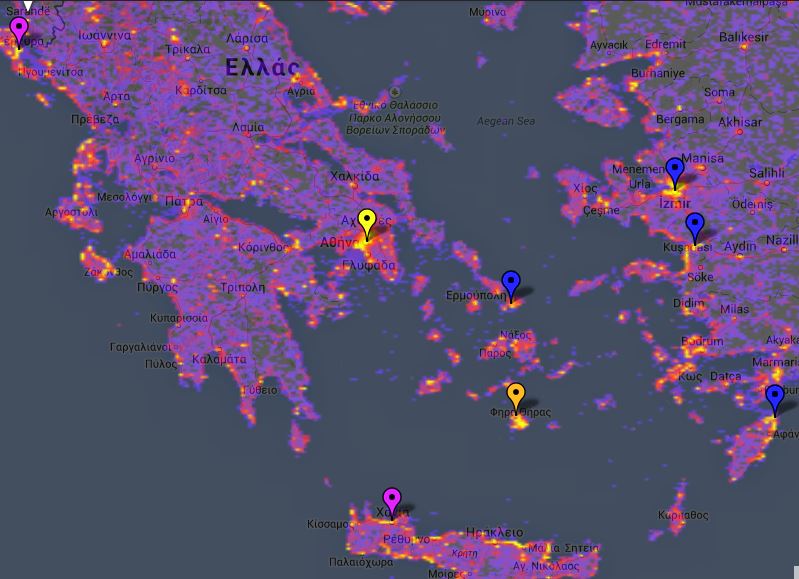The width and height of the screenshot is (799, 579).
Task: Click the magenta pin at Chania, Crete
Action: point(391,500)
